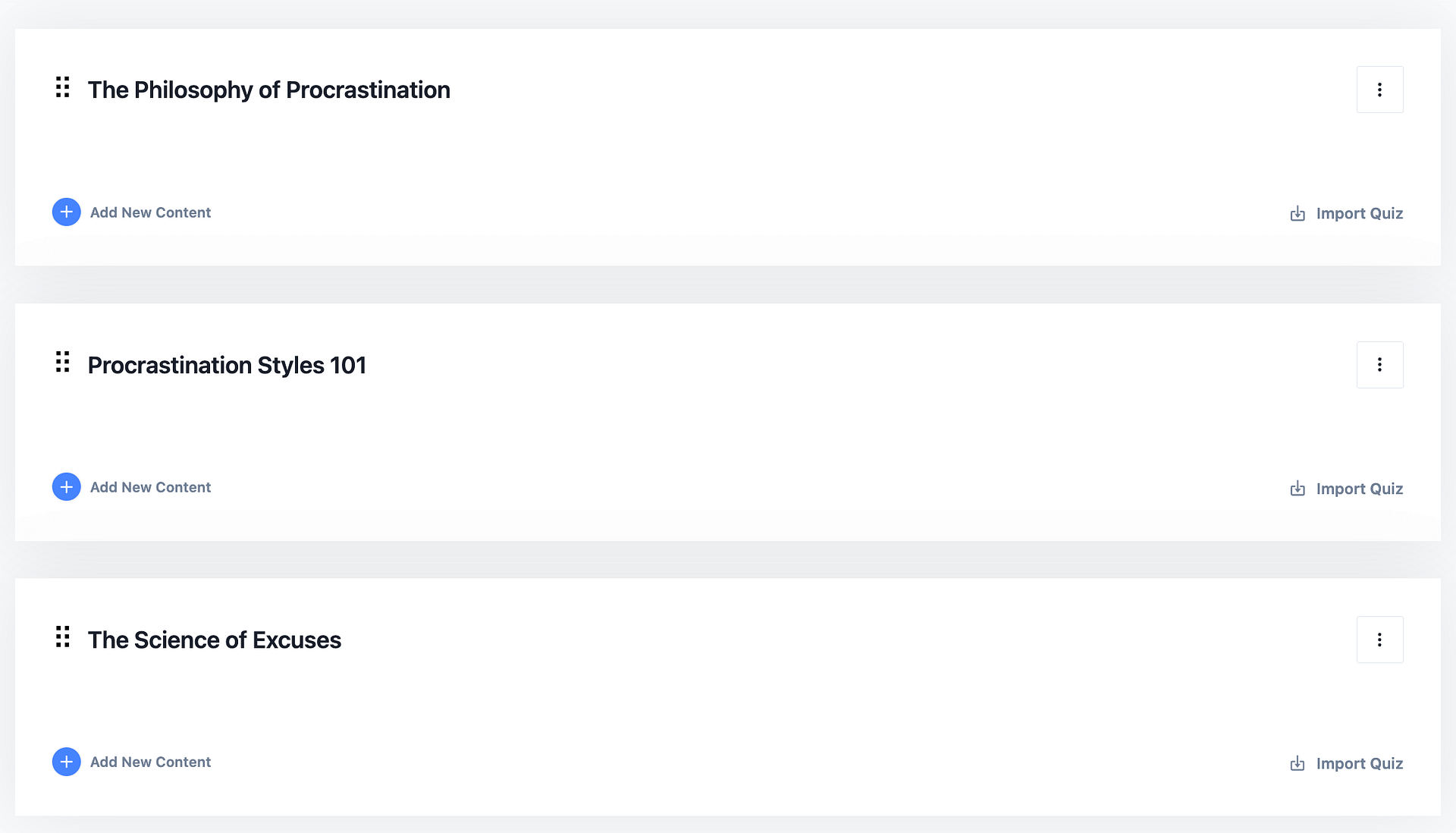
Task: Click import icon in The Science of Excuses section
Action: (x=1298, y=763)
